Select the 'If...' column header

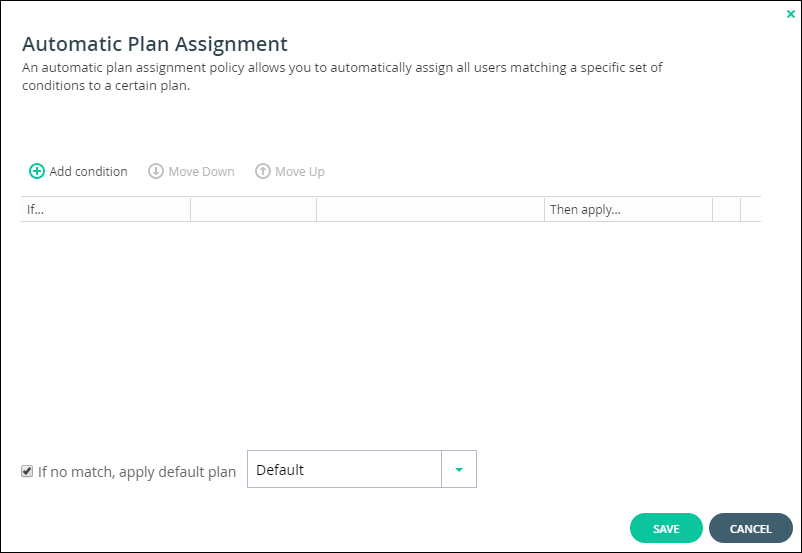point(106,209)
